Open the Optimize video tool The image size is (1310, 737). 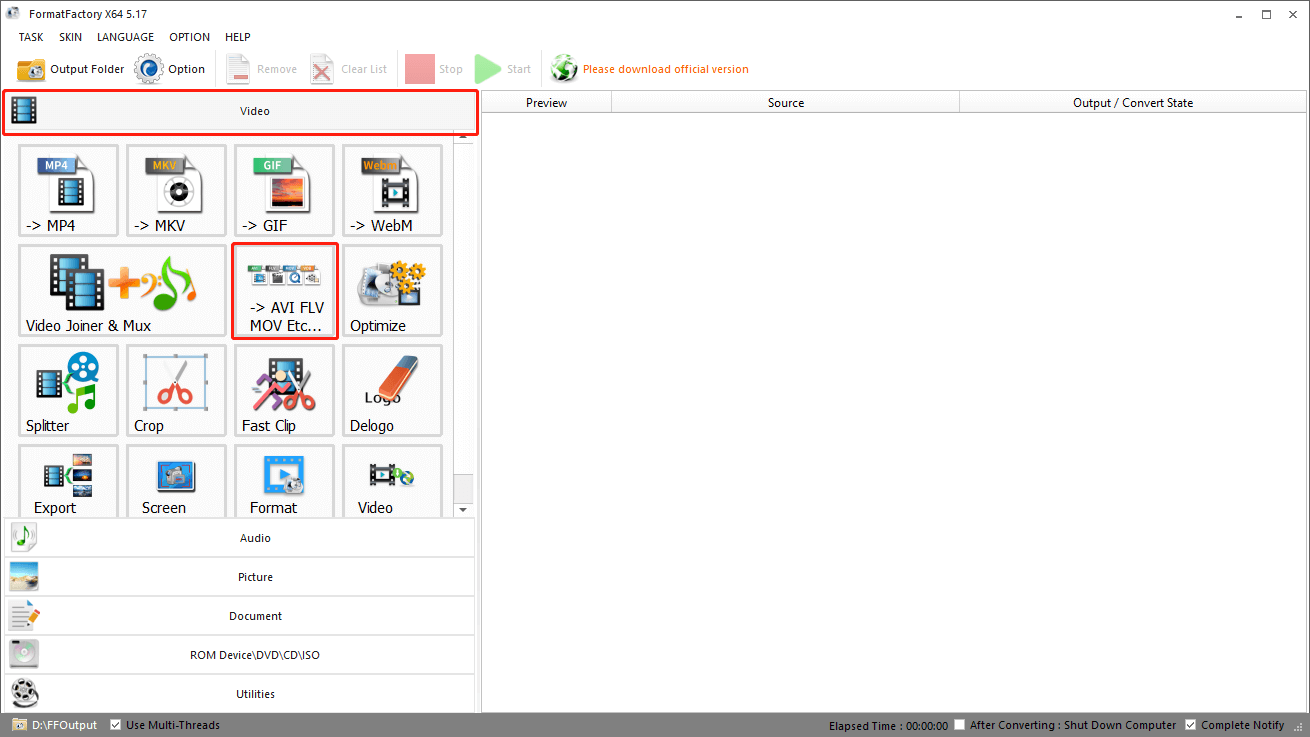point(392,290)
